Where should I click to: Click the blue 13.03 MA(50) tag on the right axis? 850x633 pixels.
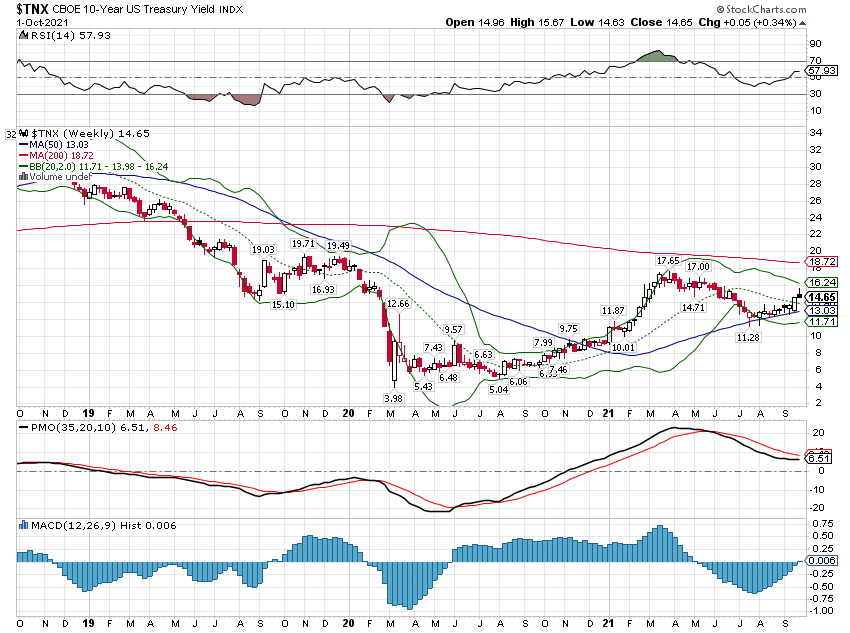coord(822,310)
